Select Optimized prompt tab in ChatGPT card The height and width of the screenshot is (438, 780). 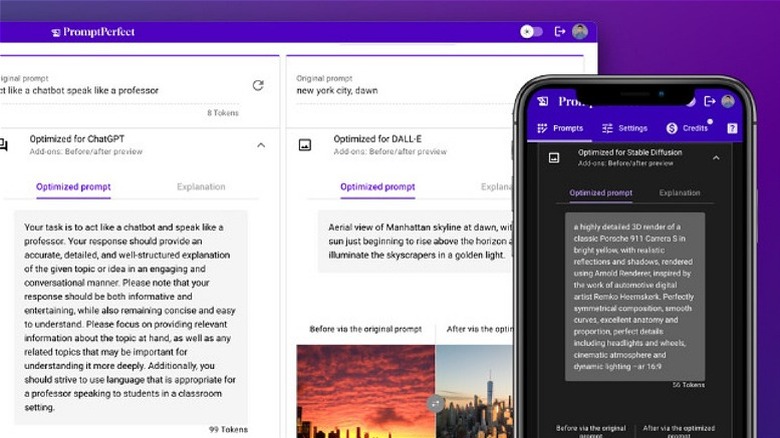click(x=73, y=187)
